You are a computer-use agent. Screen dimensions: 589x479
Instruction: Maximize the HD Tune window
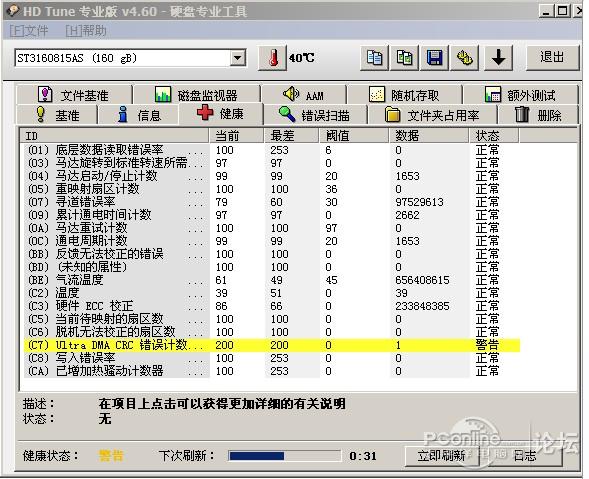(x=562, y=11)
